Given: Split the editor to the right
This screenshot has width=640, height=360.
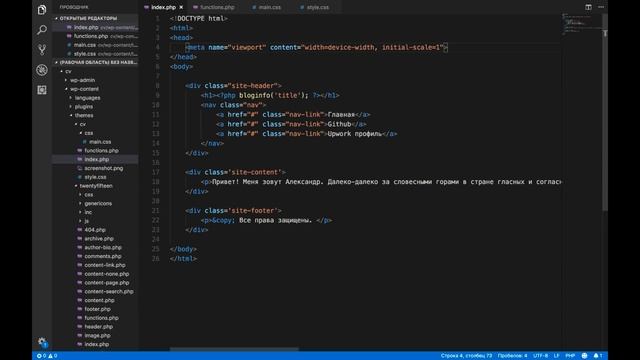Looking at the screenshot, I should point(588,7).
